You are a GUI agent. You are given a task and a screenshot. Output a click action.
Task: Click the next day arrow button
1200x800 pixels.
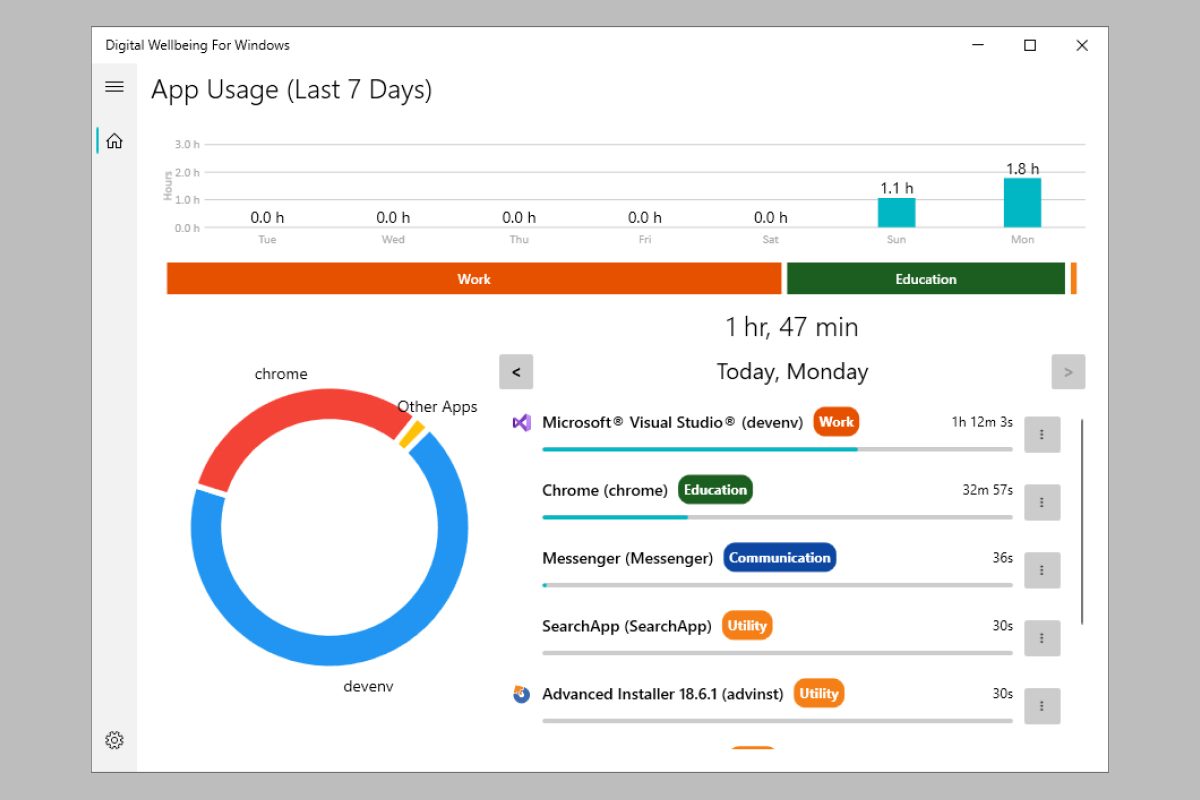pos(1068,371)
